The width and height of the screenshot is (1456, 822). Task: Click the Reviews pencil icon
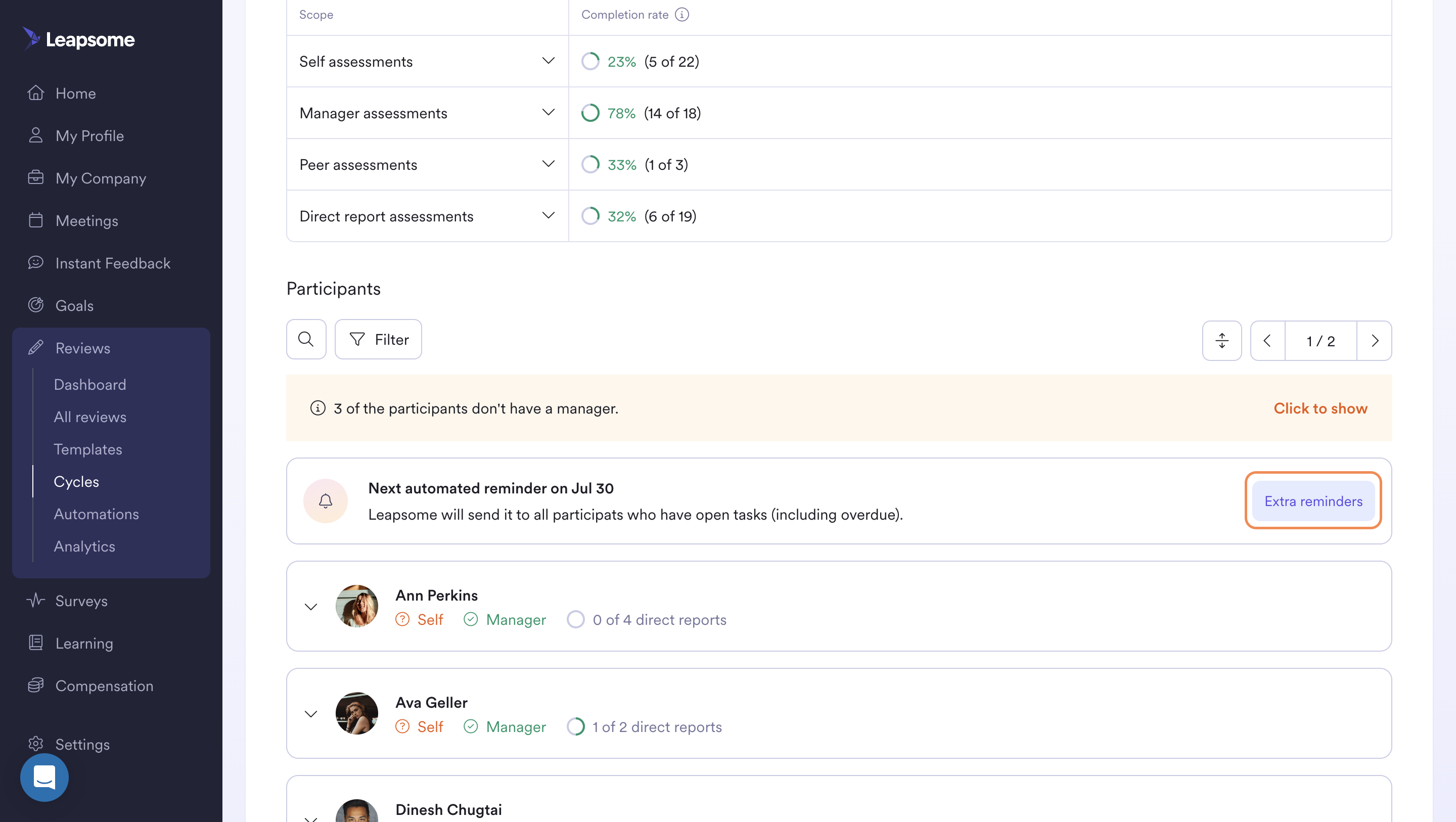pyautogui.click(x=35, y=347)
